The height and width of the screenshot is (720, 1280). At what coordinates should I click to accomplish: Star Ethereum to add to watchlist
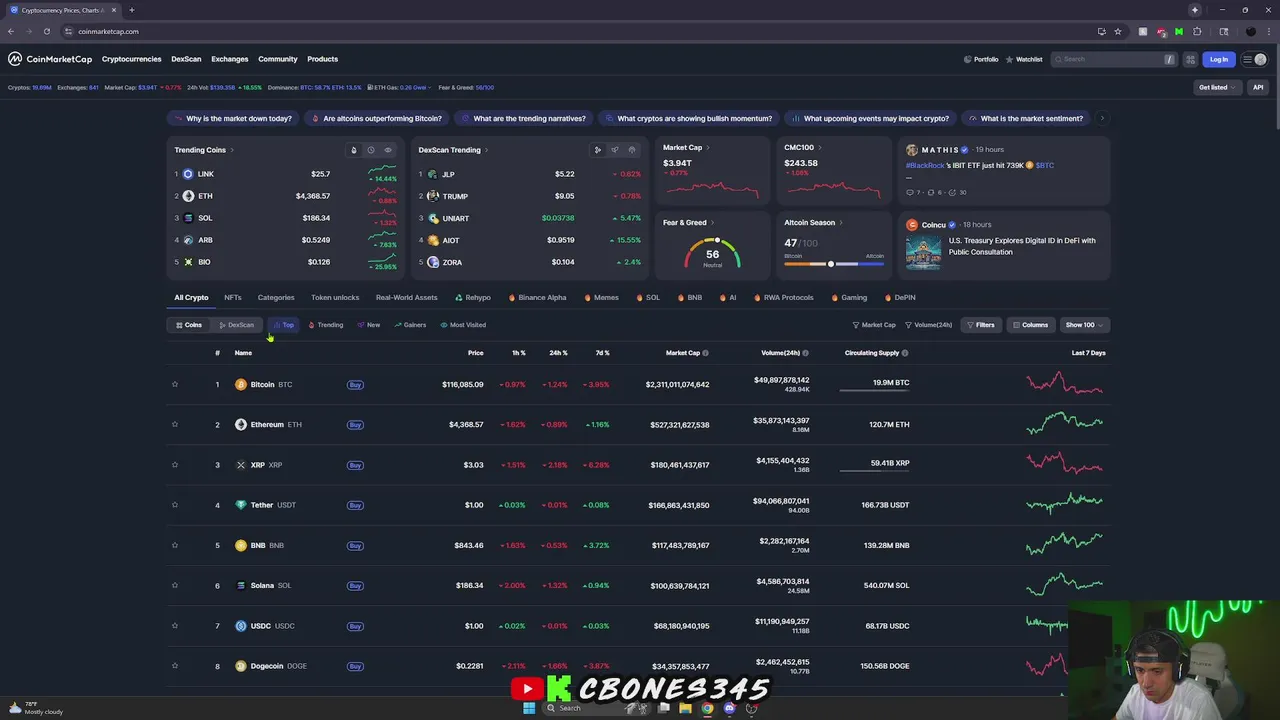tap(175, 424)
